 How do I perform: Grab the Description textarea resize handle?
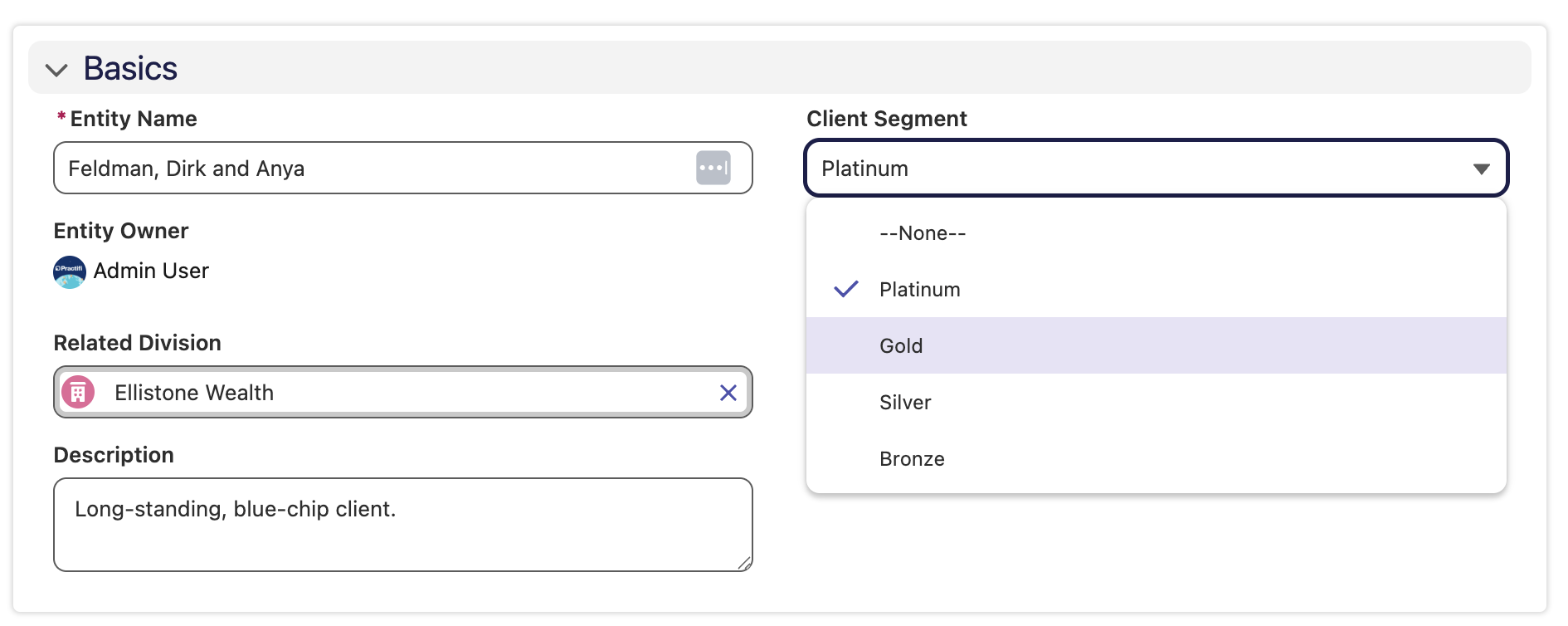tap(744, 563)
